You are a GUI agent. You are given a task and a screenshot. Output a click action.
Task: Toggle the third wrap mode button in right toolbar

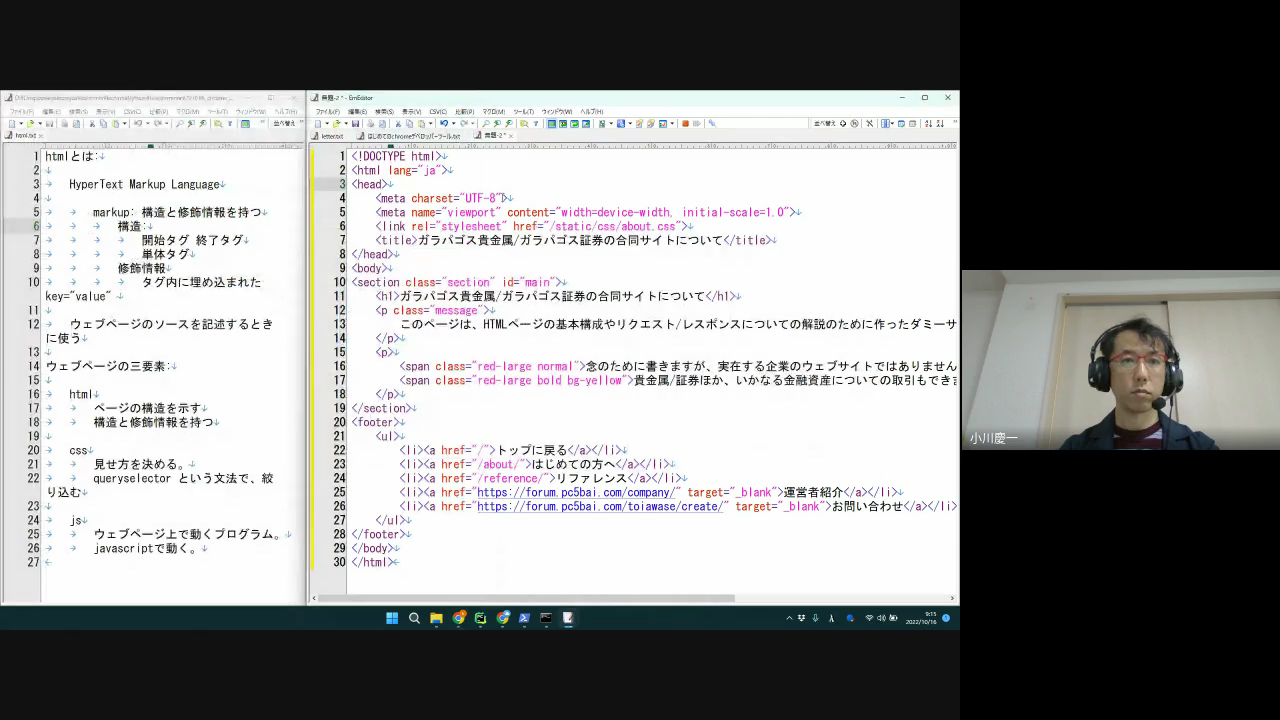[x=575, y=124]
